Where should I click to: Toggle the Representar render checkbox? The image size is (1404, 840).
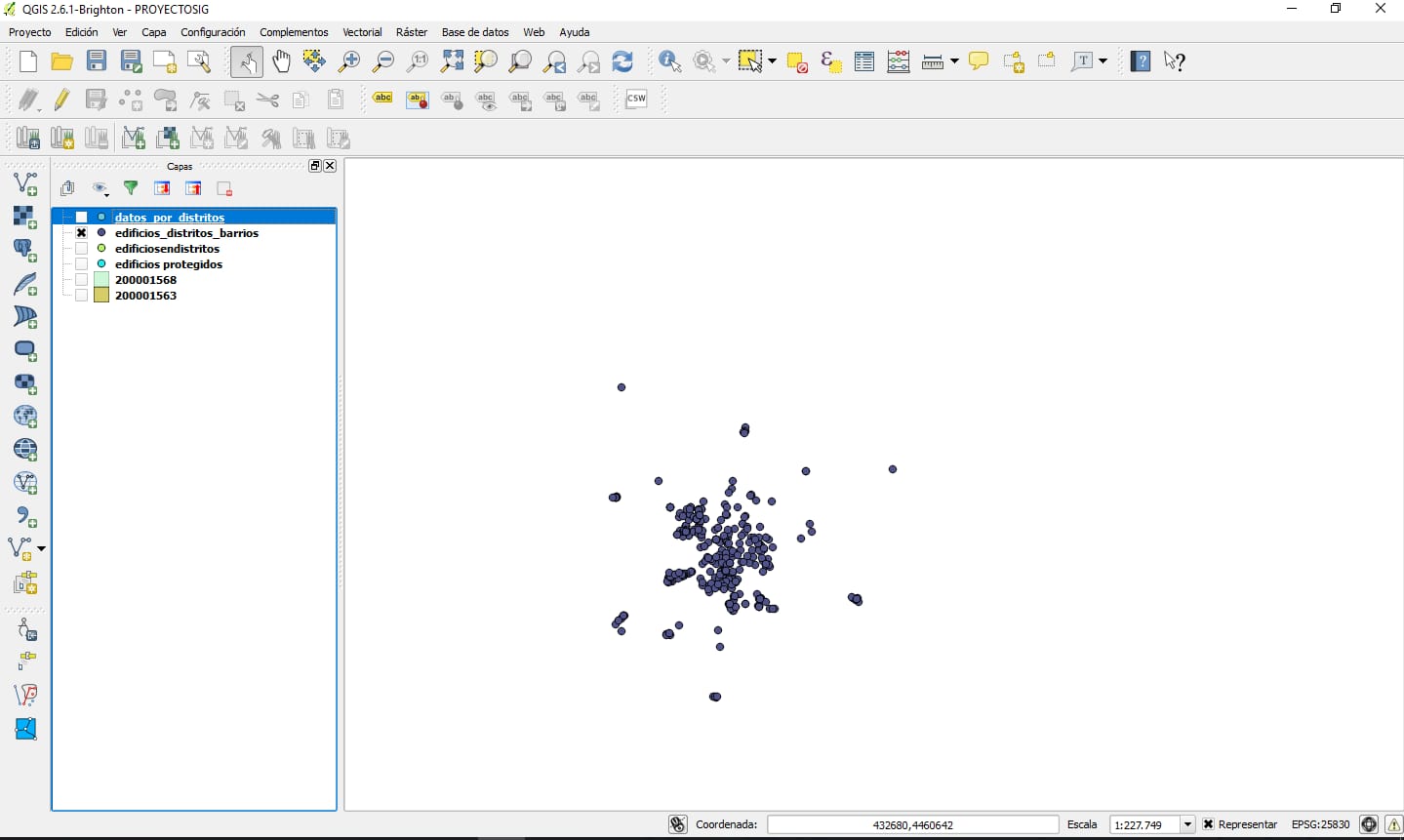1208,824
